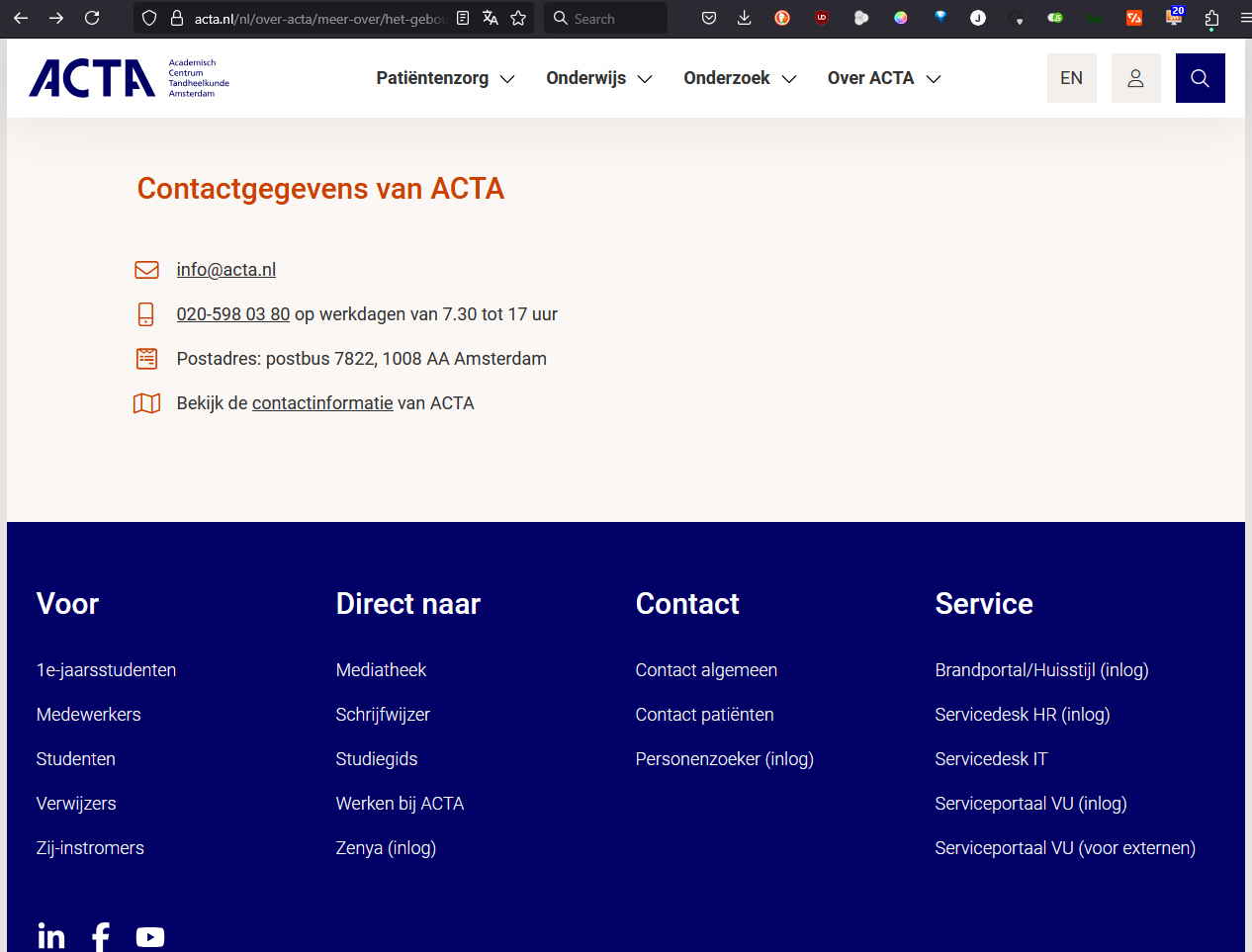Toggle reader view in address bar

[x=463, y=18]
